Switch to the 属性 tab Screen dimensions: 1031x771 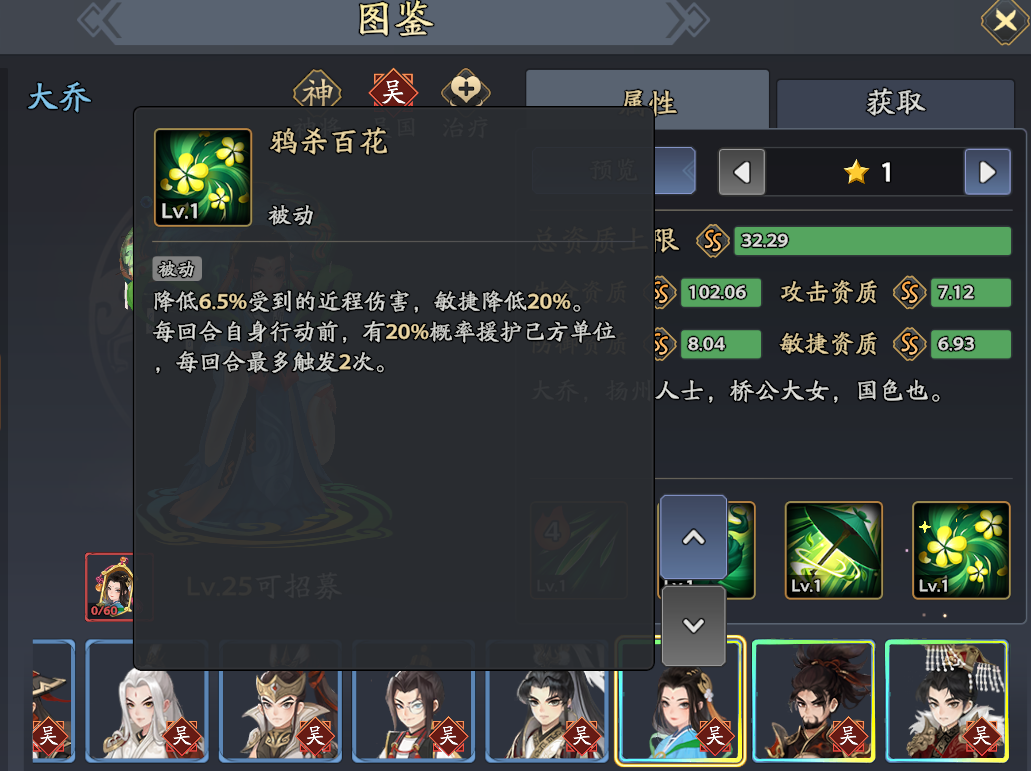point(648,100)
